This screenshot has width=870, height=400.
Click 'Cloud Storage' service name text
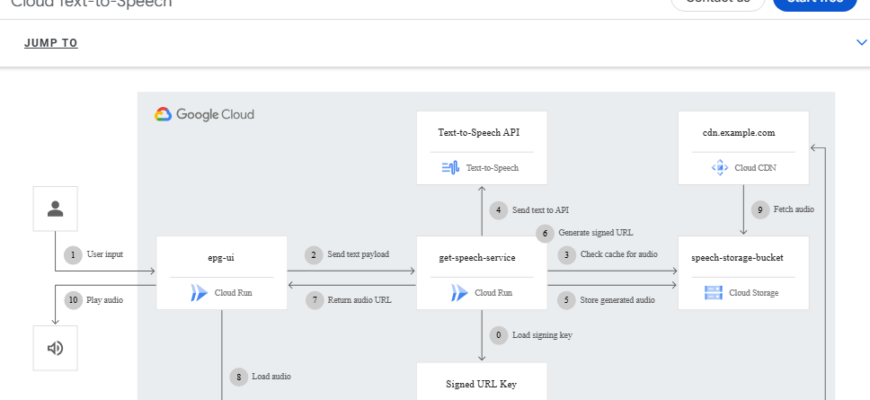(x=753, y=292)
